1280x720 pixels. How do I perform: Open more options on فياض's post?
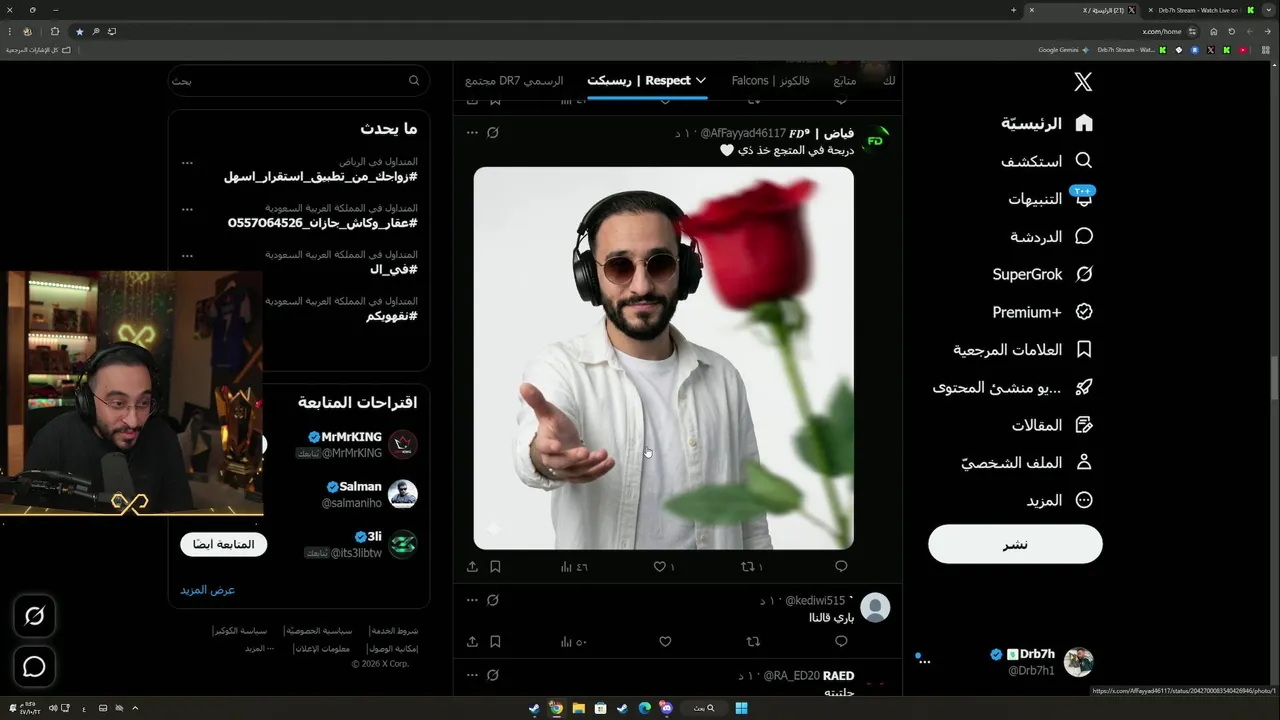coord(472,132)
